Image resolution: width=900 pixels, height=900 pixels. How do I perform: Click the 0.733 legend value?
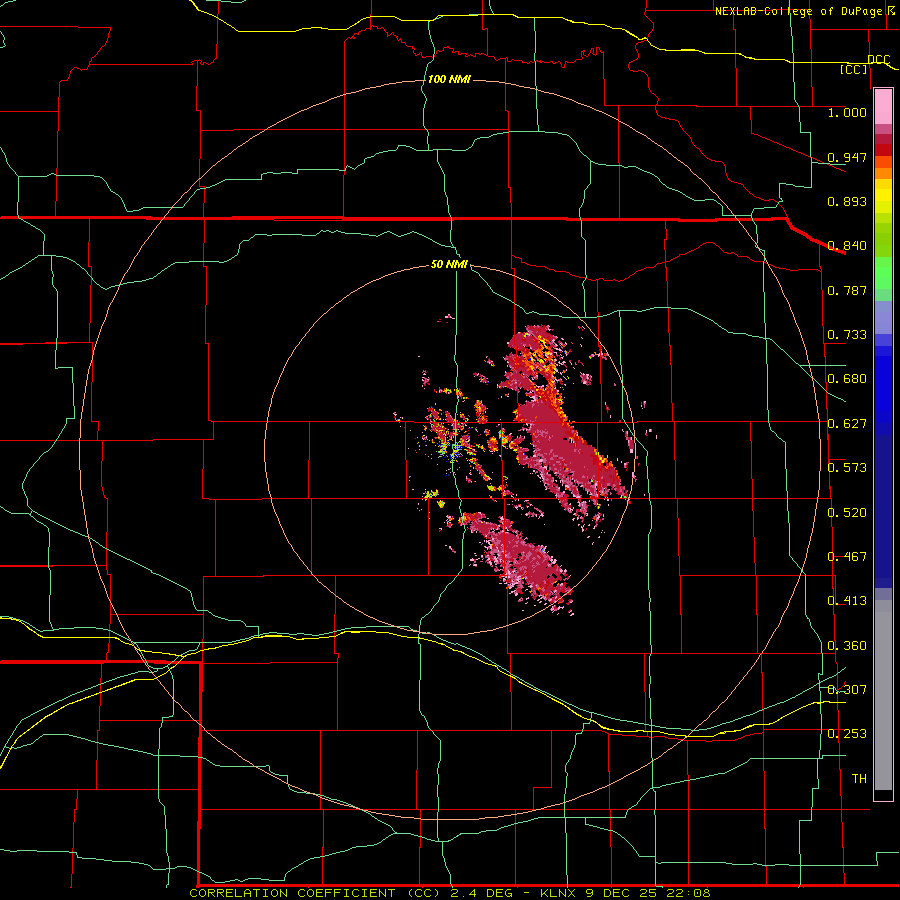tap(847, 335)
